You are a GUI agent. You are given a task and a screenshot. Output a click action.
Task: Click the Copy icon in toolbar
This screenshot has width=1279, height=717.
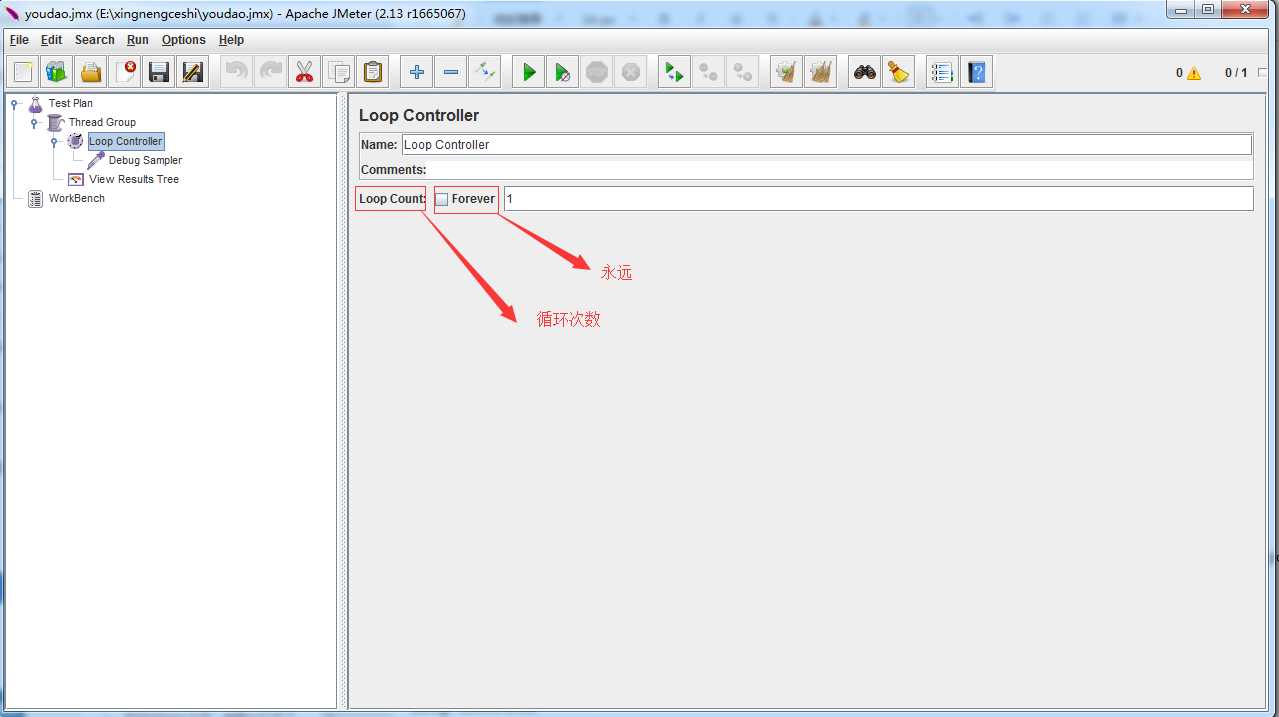click(339, 72)
